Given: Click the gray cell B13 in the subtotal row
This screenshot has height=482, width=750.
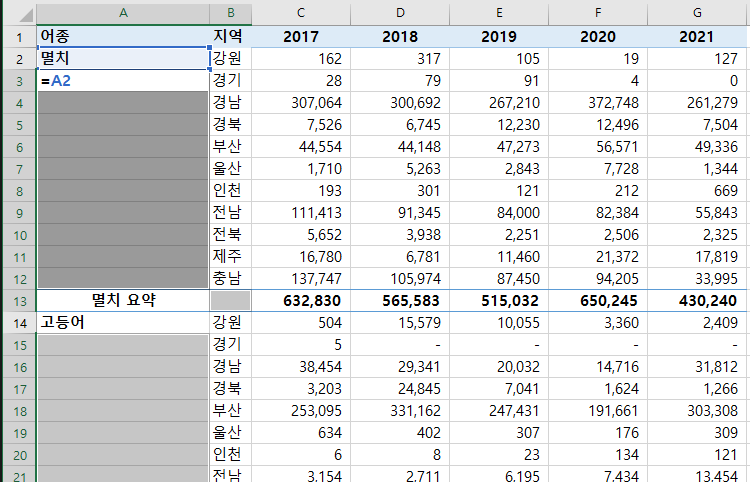Looking at the screenshot, I should (x=231, y=300).
